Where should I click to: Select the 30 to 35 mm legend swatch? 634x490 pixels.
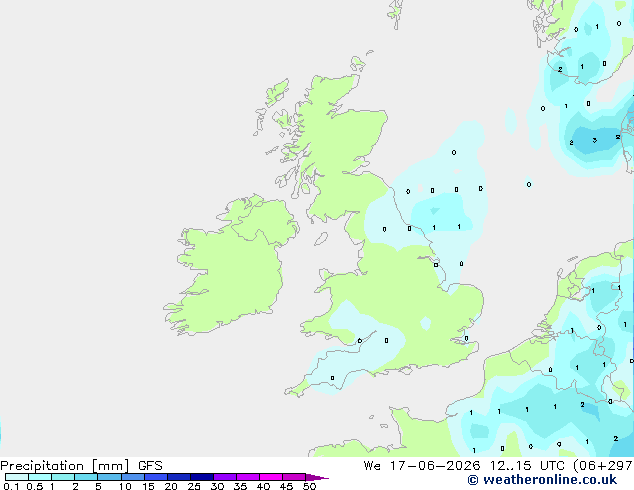[x=224, y=477]
